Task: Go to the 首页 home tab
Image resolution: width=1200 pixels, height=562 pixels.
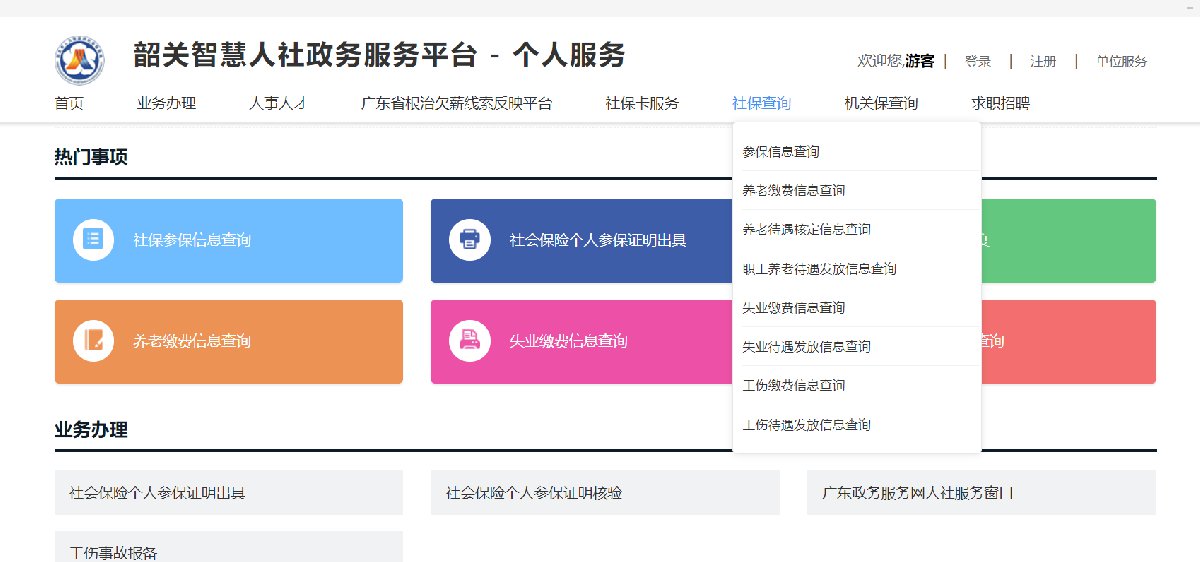Action: pos(69,103)
